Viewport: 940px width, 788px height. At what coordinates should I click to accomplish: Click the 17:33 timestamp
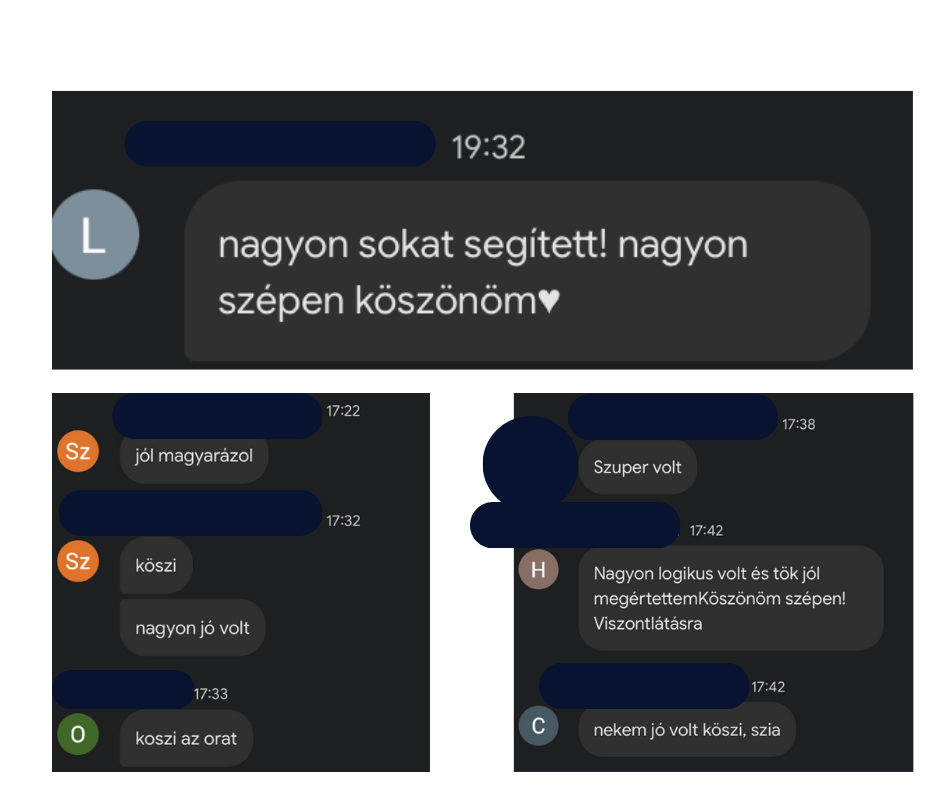pos(210,694)
